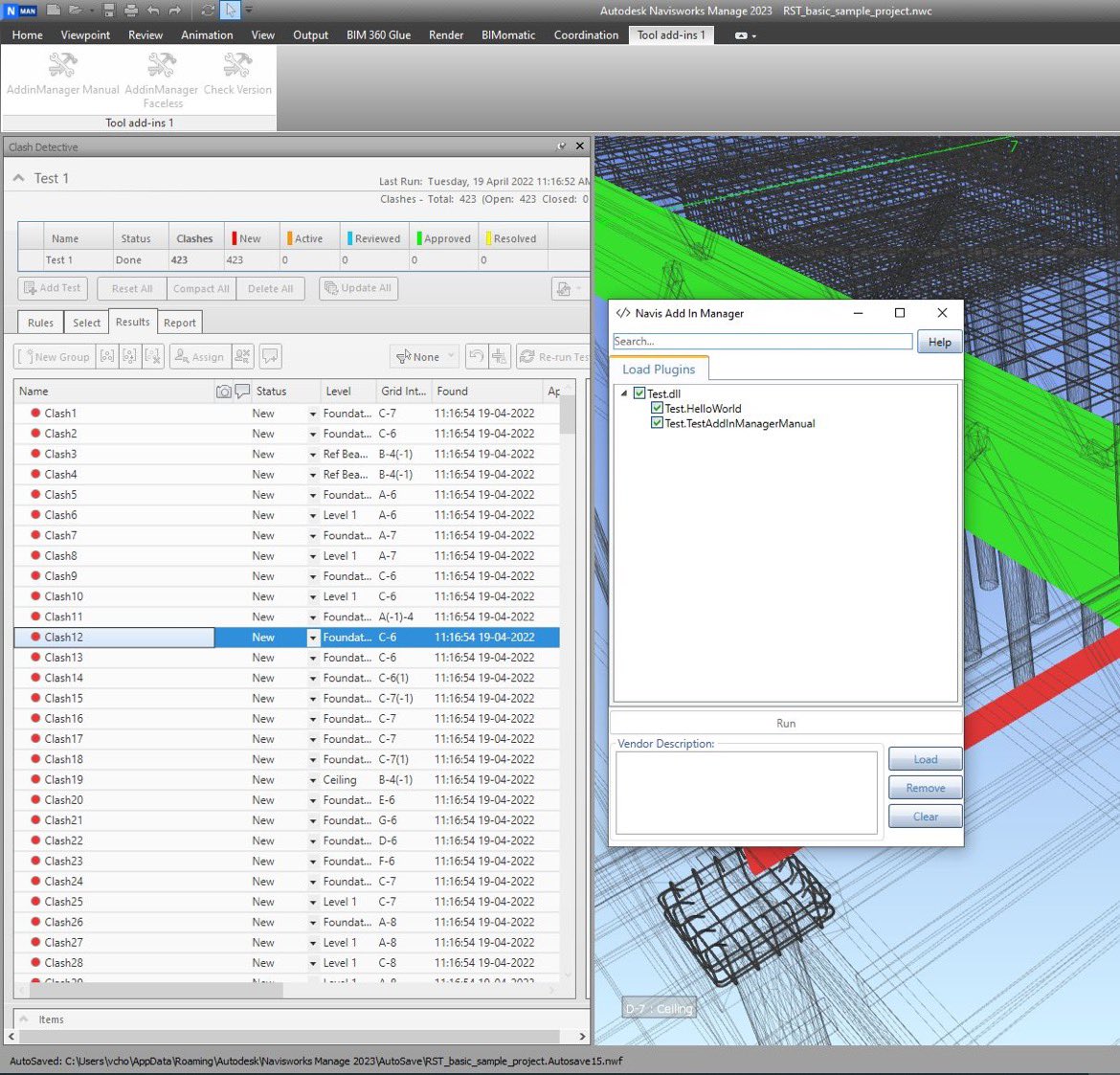Screen dimensions: 1120x1075
Task: Open the BIM 360 Glue ribbon tab
Action: click(x=378, y=35)
